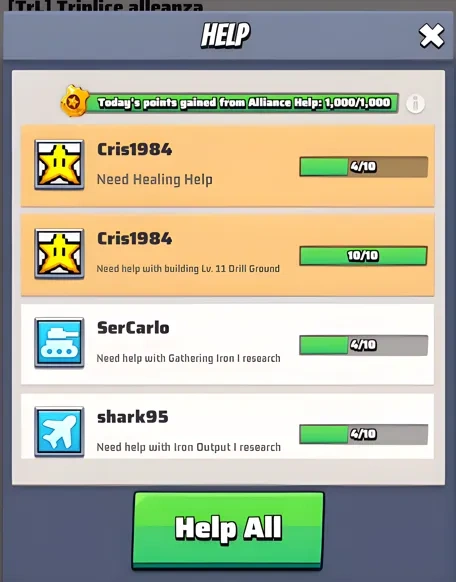The image size is (456, 582).
Task: Tap shark95's airplane avatar icon
Action: pyautogui.click(x=59, y=432)
